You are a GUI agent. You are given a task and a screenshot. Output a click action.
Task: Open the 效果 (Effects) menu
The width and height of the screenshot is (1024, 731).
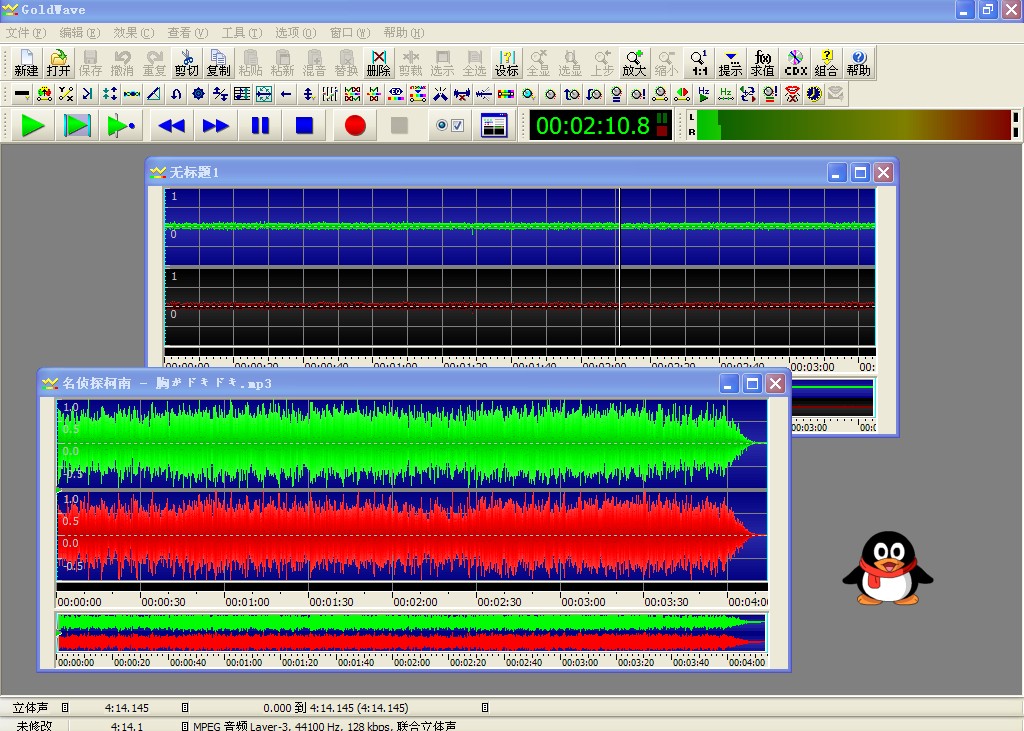coord(134,33)
